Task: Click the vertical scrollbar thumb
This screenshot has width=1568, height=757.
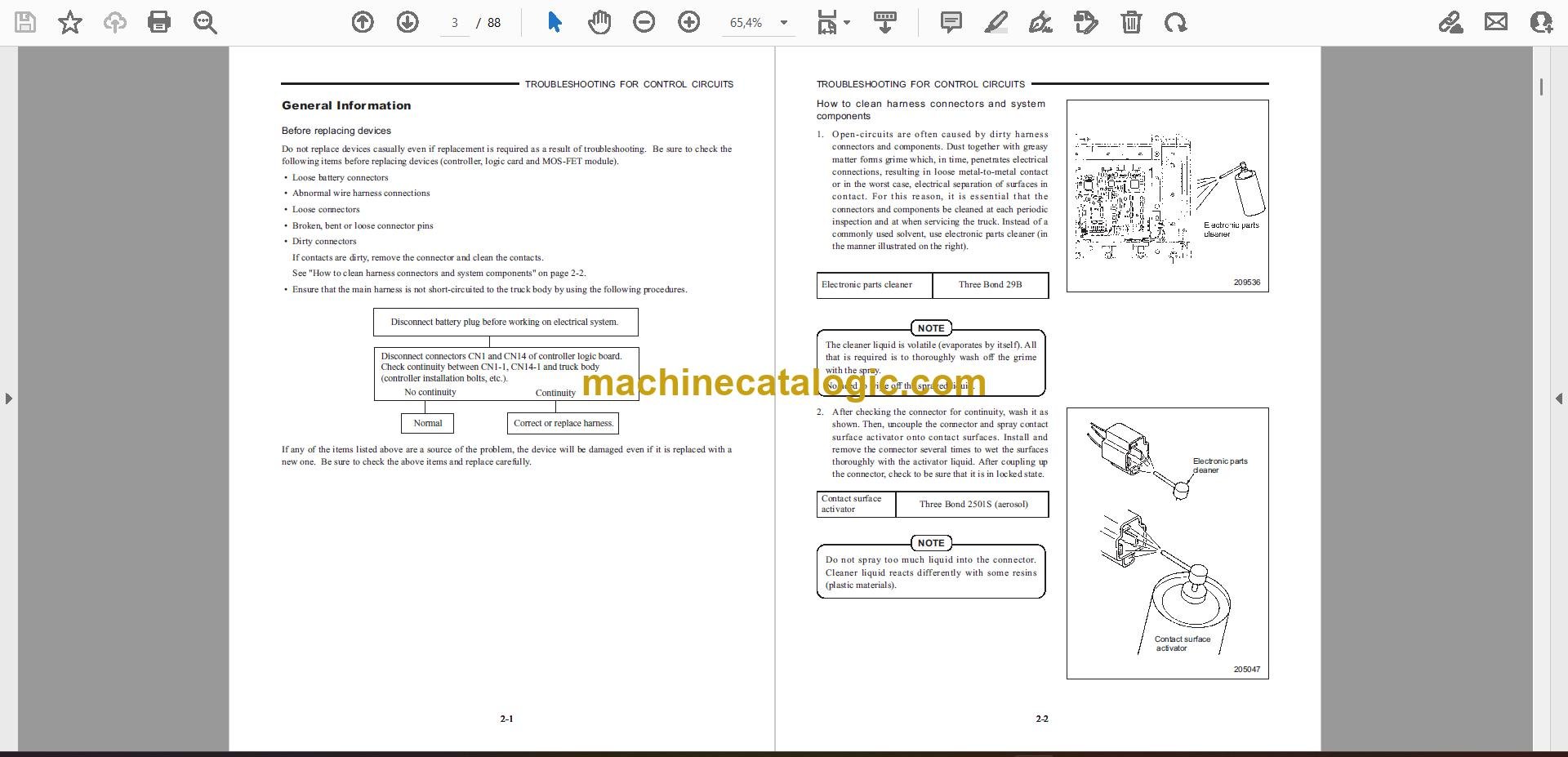Action: click(x=1541, y=87)
